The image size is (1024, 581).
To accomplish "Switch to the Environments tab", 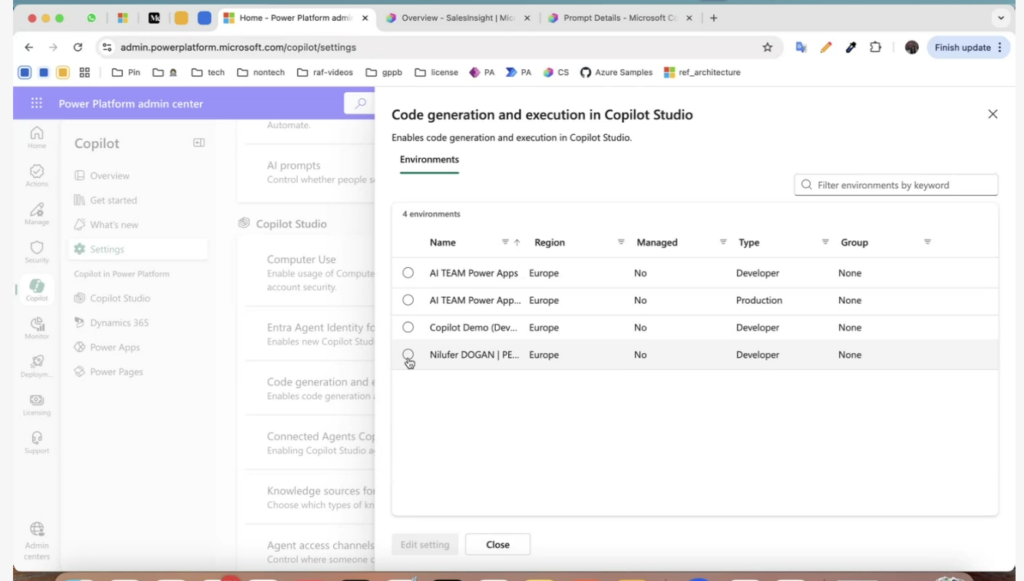I will click(x=429, y=160).
